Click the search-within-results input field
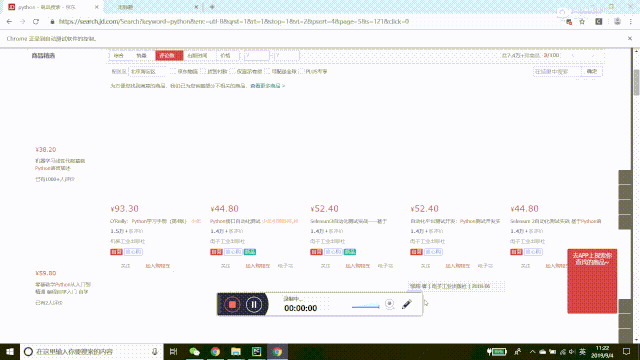The image size is (640, 360). pos(557,71)
